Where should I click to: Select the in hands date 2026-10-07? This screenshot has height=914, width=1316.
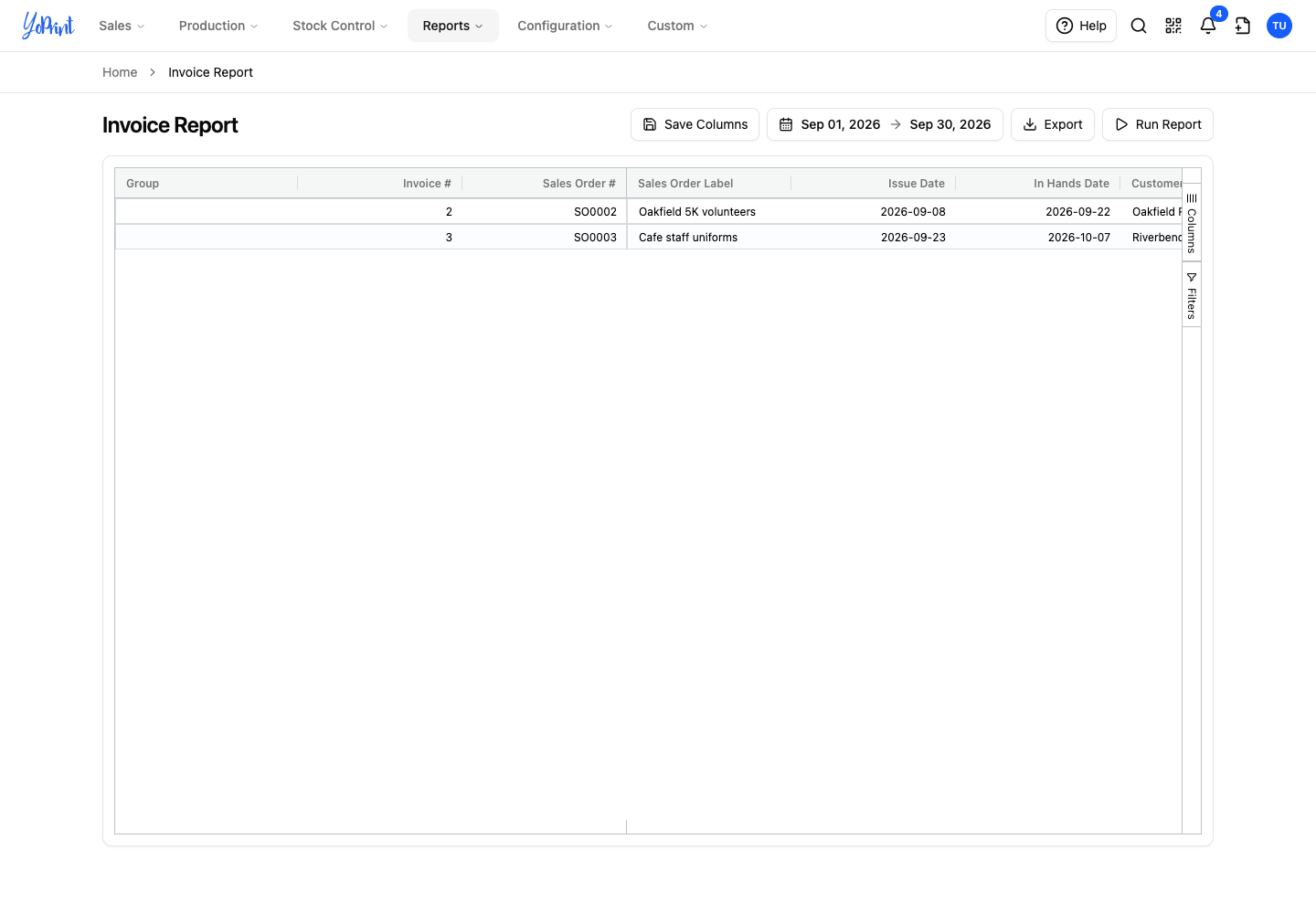tap(1038, 238)
